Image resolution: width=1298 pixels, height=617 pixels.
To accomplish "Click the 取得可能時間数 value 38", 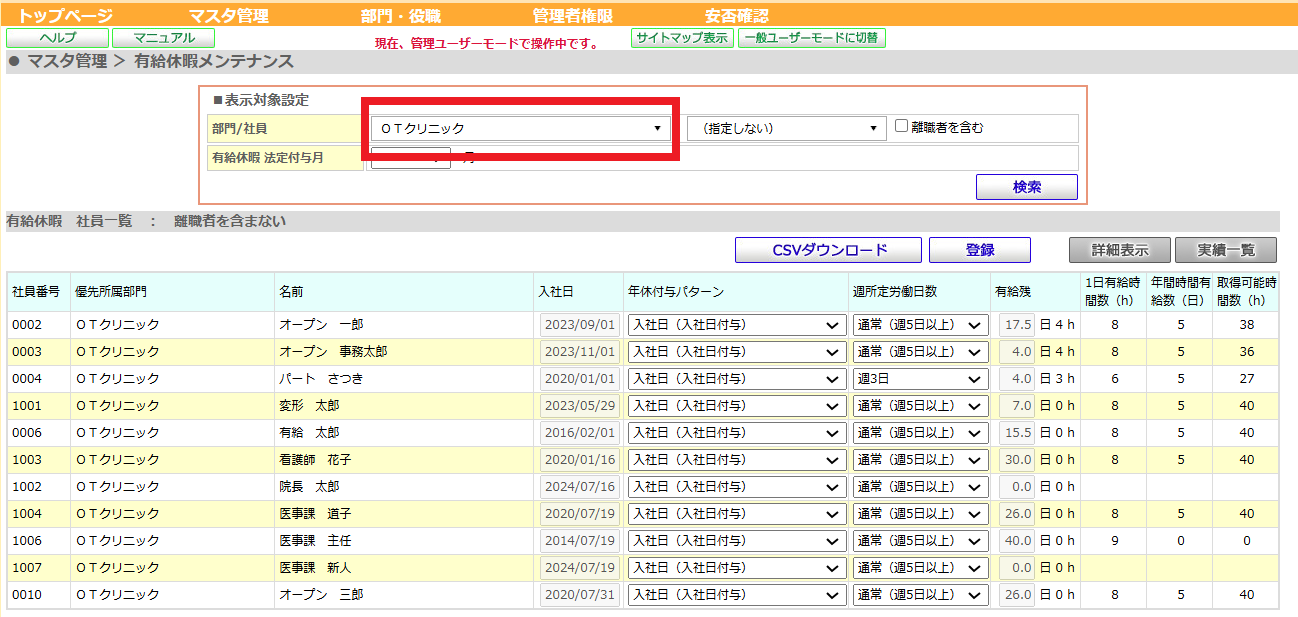I will 1247,325.
